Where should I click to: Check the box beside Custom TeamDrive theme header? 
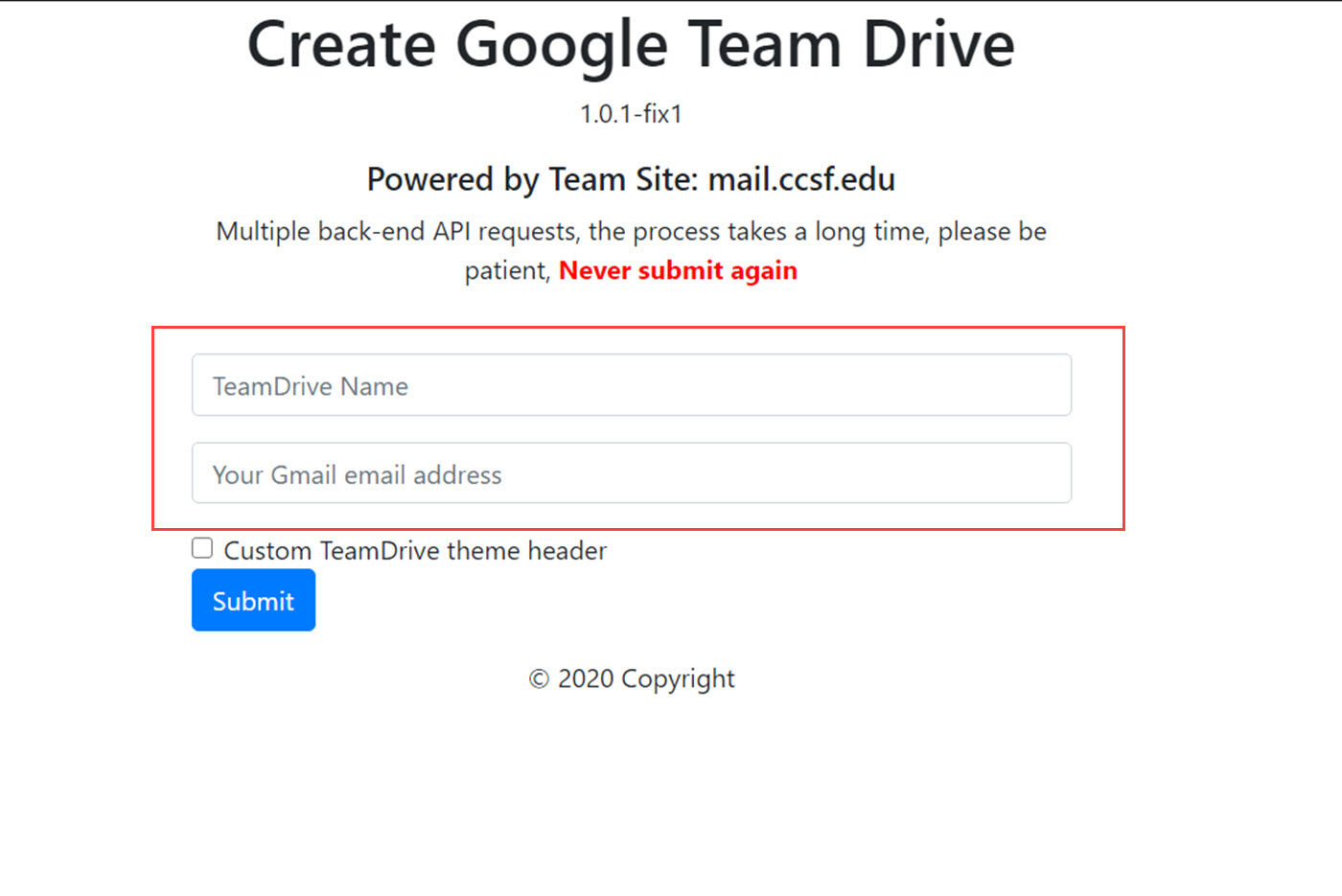coord(201,547)
